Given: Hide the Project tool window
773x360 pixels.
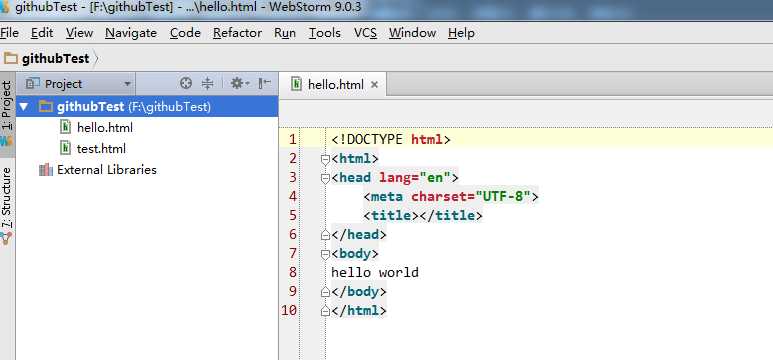Looking at the screenshot, I should click(265, 83).
